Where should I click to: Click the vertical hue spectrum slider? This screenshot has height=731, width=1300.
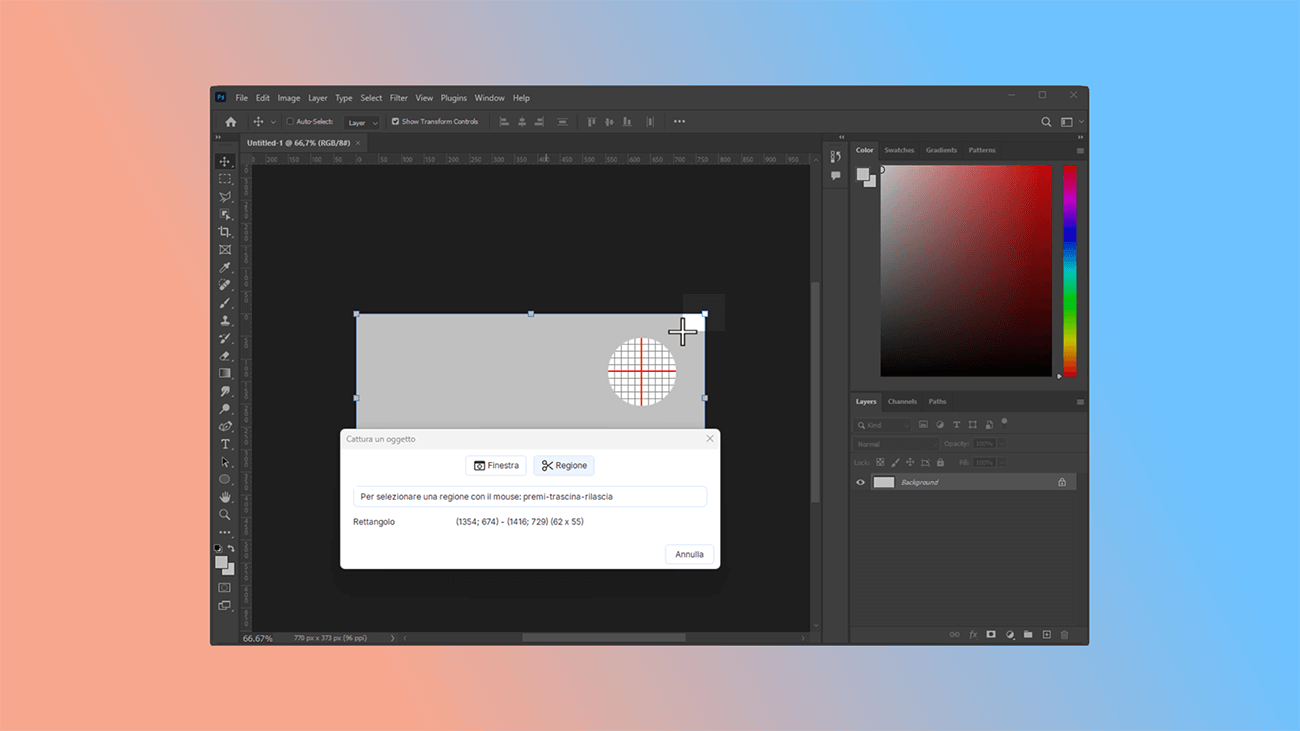(x=1069, y=270)
